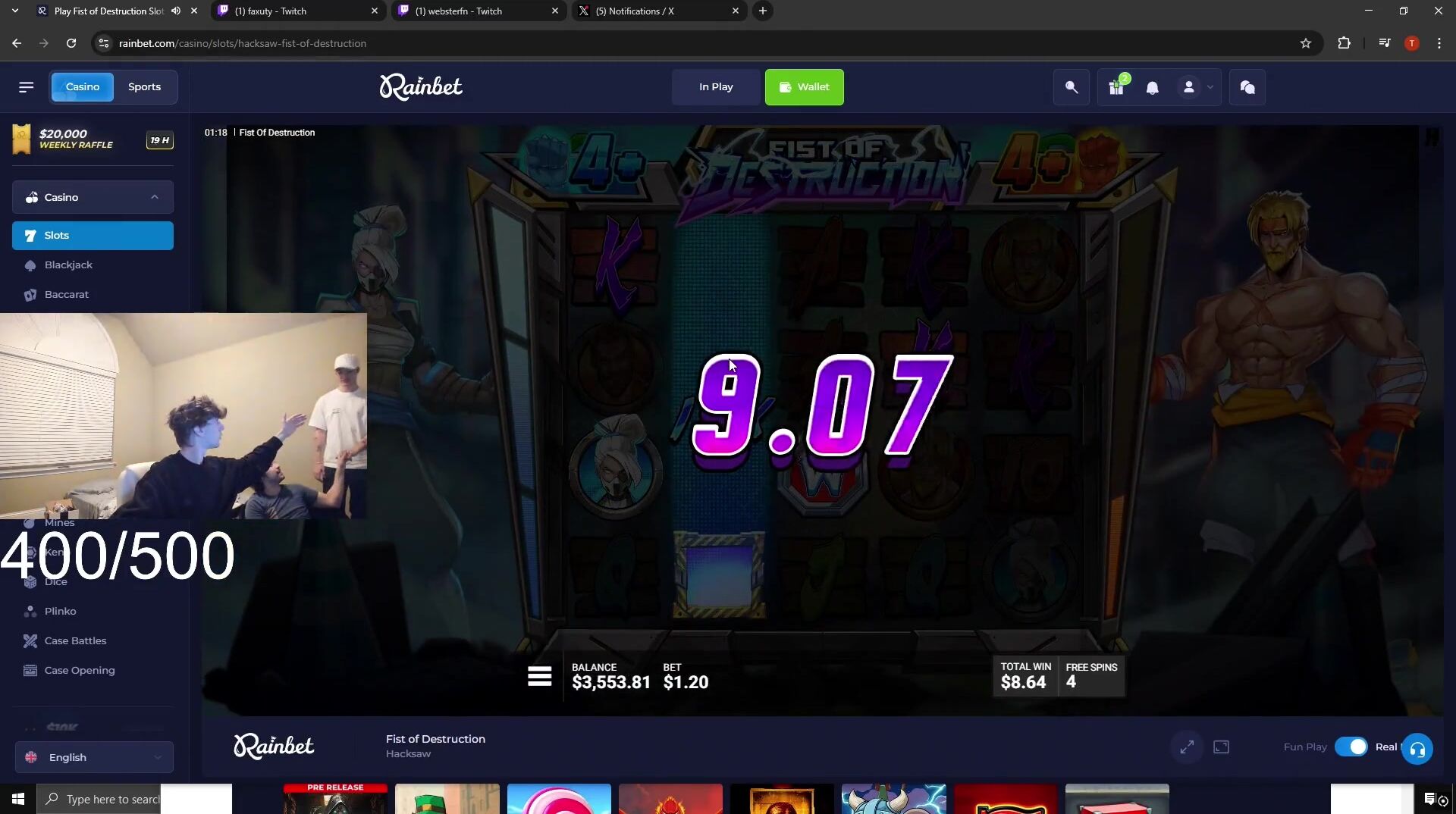
Task: Expand game to theater mode
Action: (1187, 747)
